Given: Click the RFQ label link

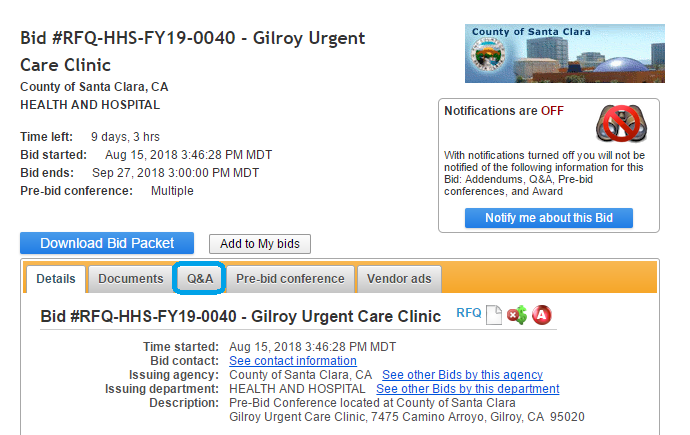Looking at the screenshot, I should point(468,313).
